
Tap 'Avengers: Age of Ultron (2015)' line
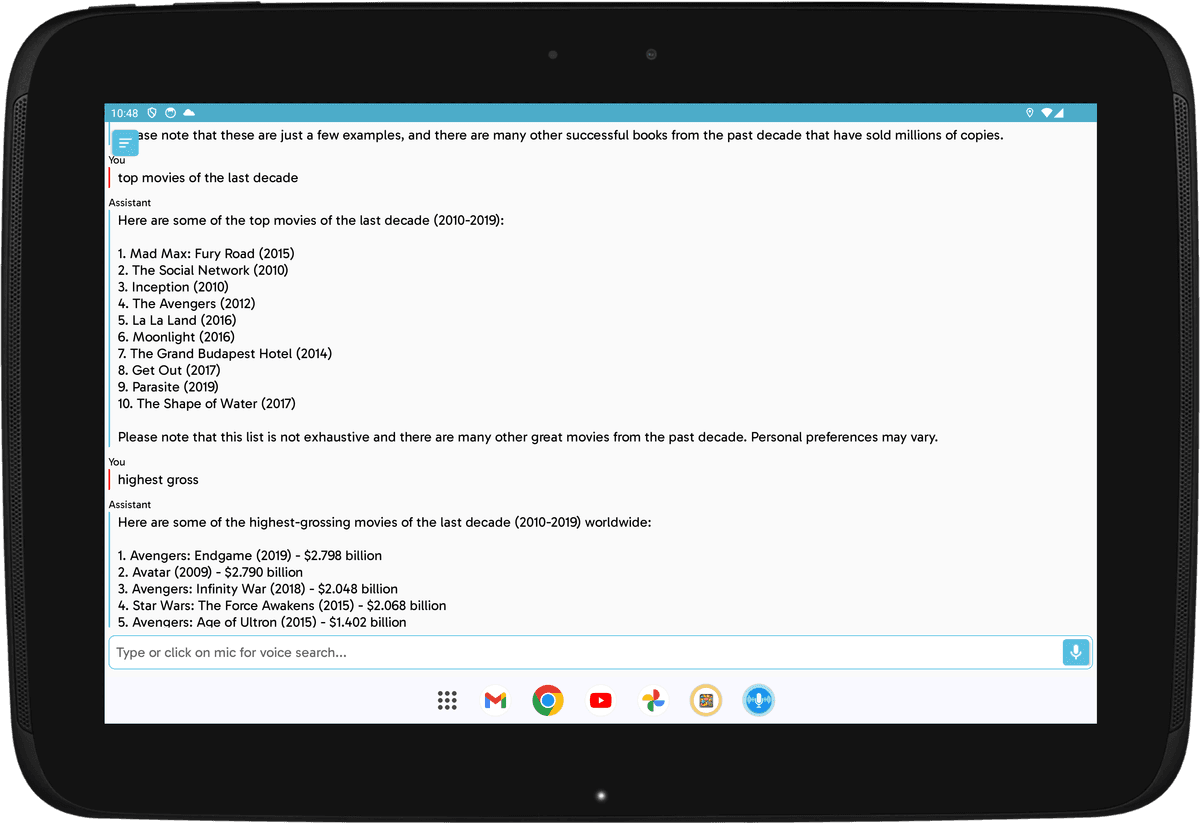262,622
